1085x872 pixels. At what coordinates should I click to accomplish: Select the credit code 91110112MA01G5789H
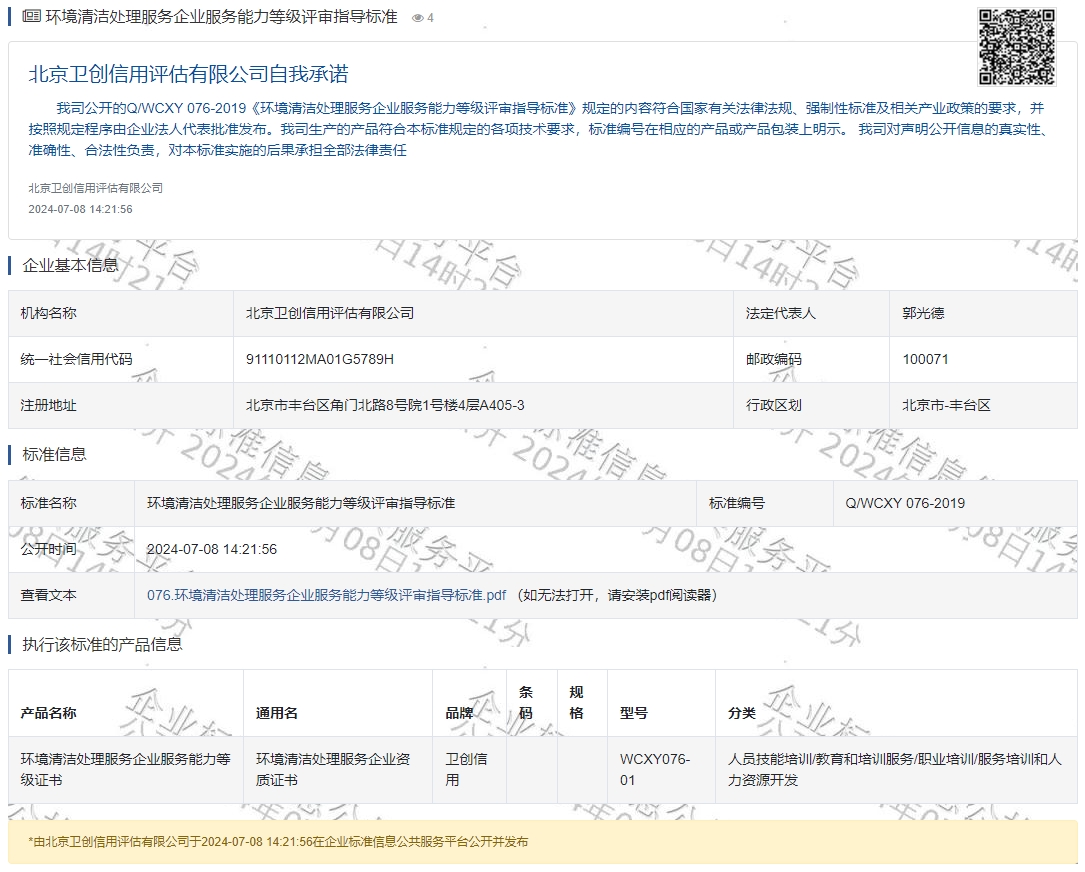(x=320, y=359)
